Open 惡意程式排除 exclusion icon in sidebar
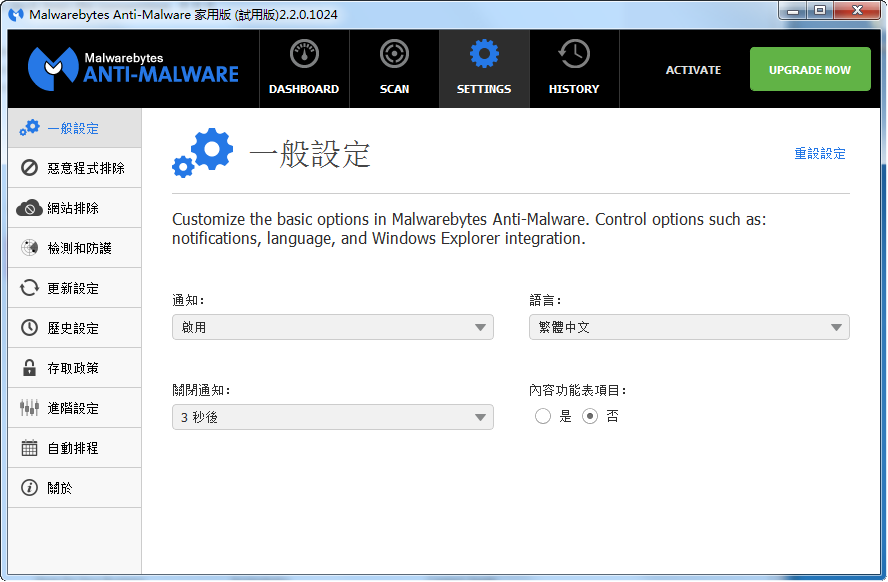The width and height of the screenshot is (888, 582). (30, 168)
